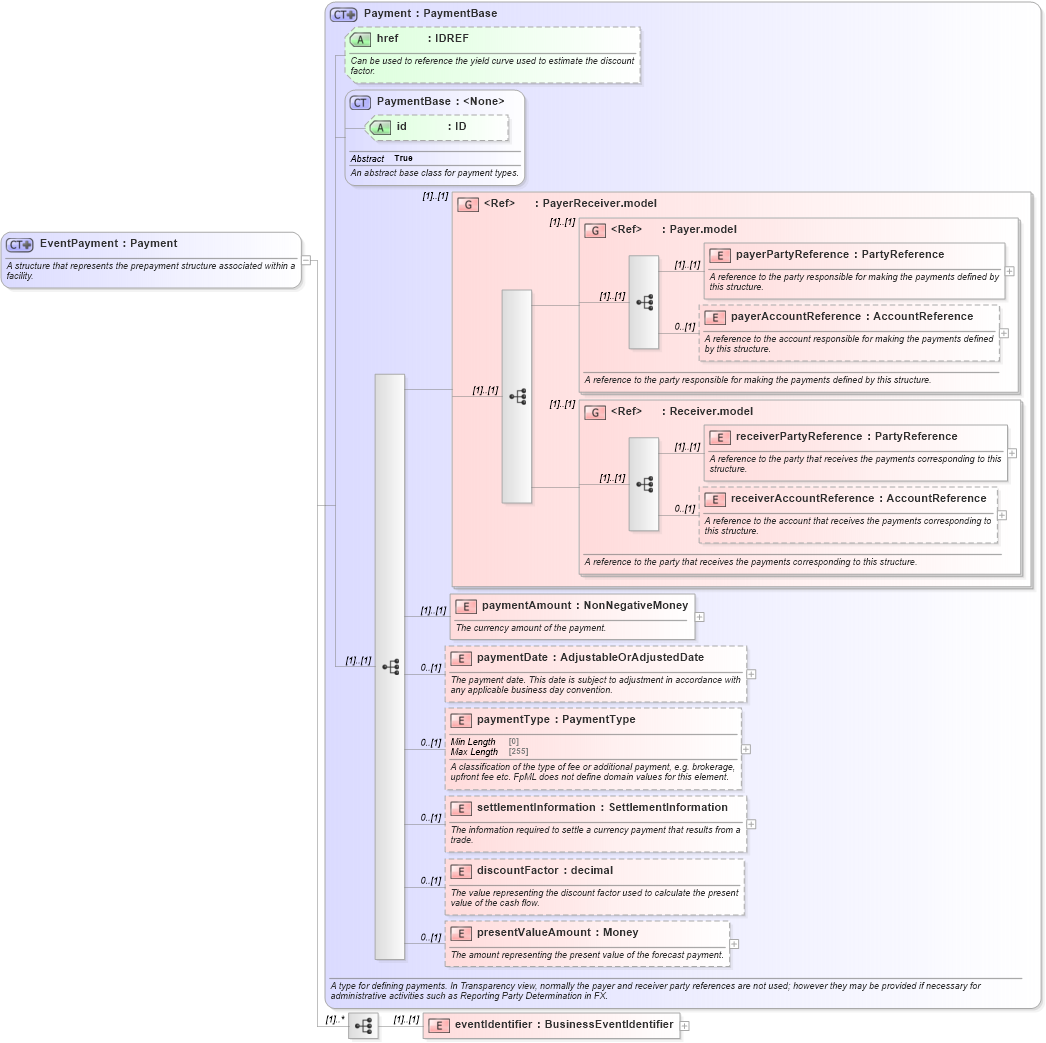Click the G icon of the Receiver.model group
The width and height of the screenshot is (1046, 1043).
[595, 411]
